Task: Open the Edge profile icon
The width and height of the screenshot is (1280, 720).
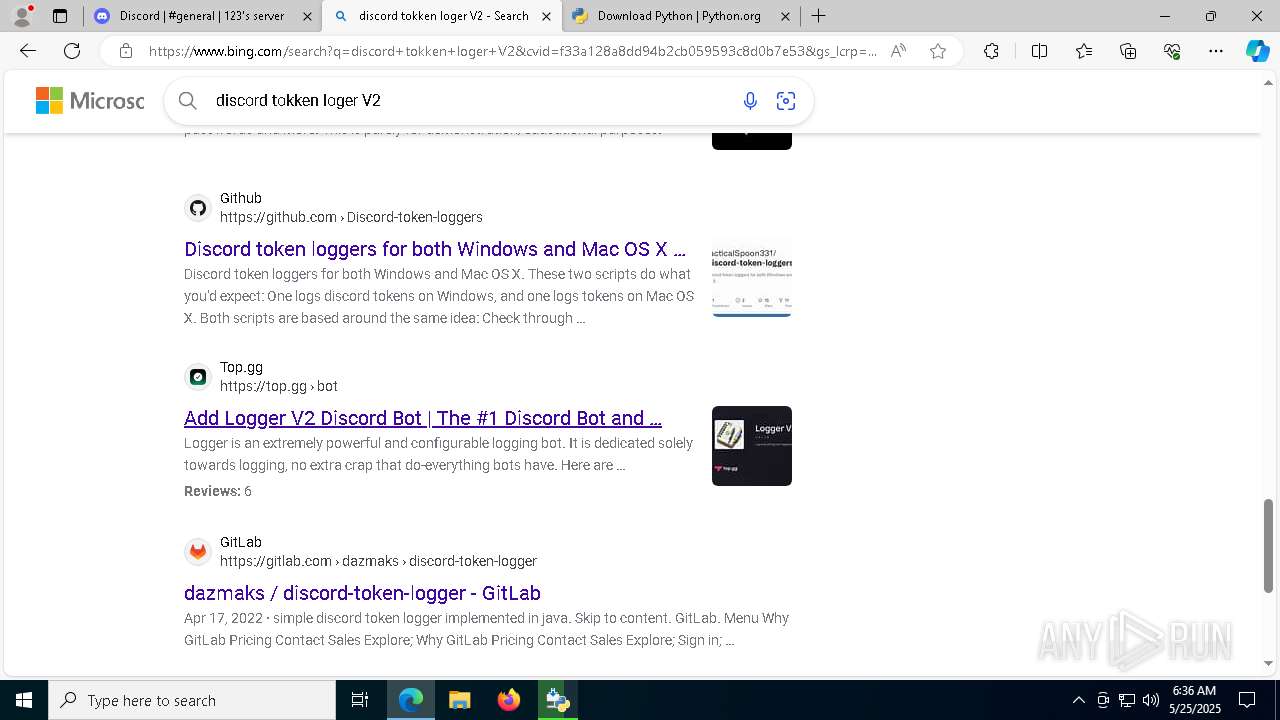Action: tap(22, 16)
